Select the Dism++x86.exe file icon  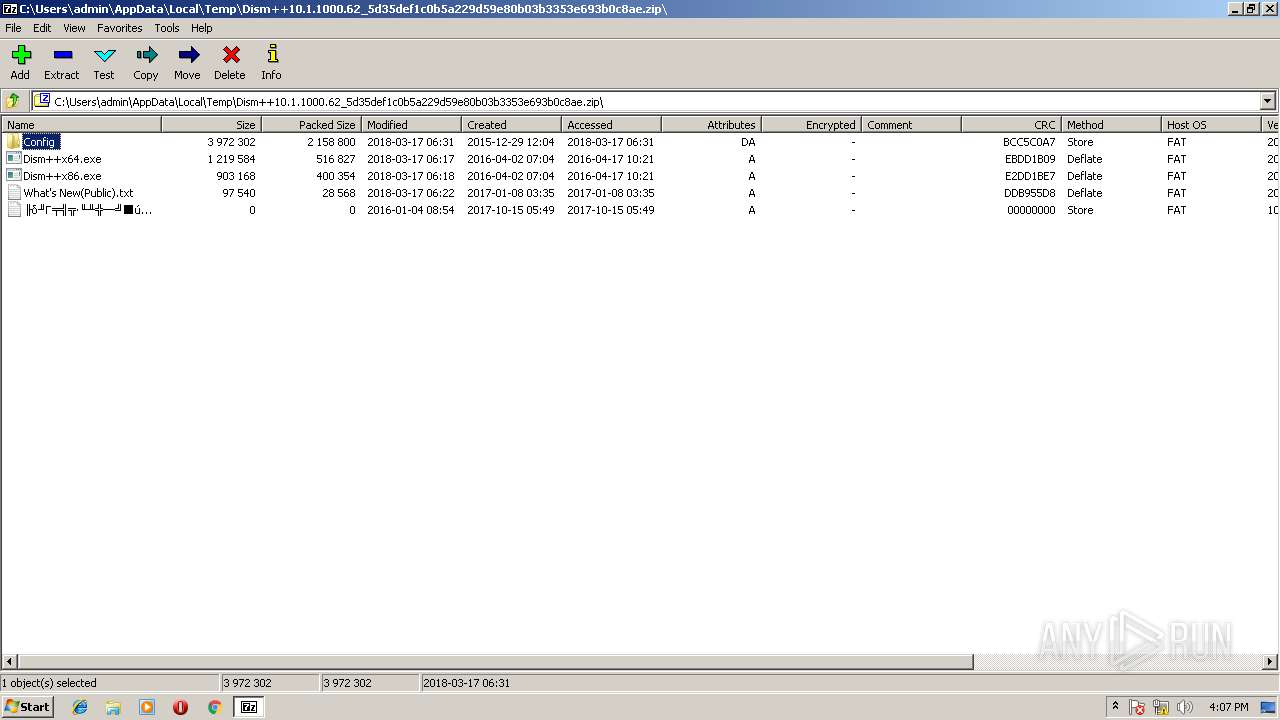[14, 176]
